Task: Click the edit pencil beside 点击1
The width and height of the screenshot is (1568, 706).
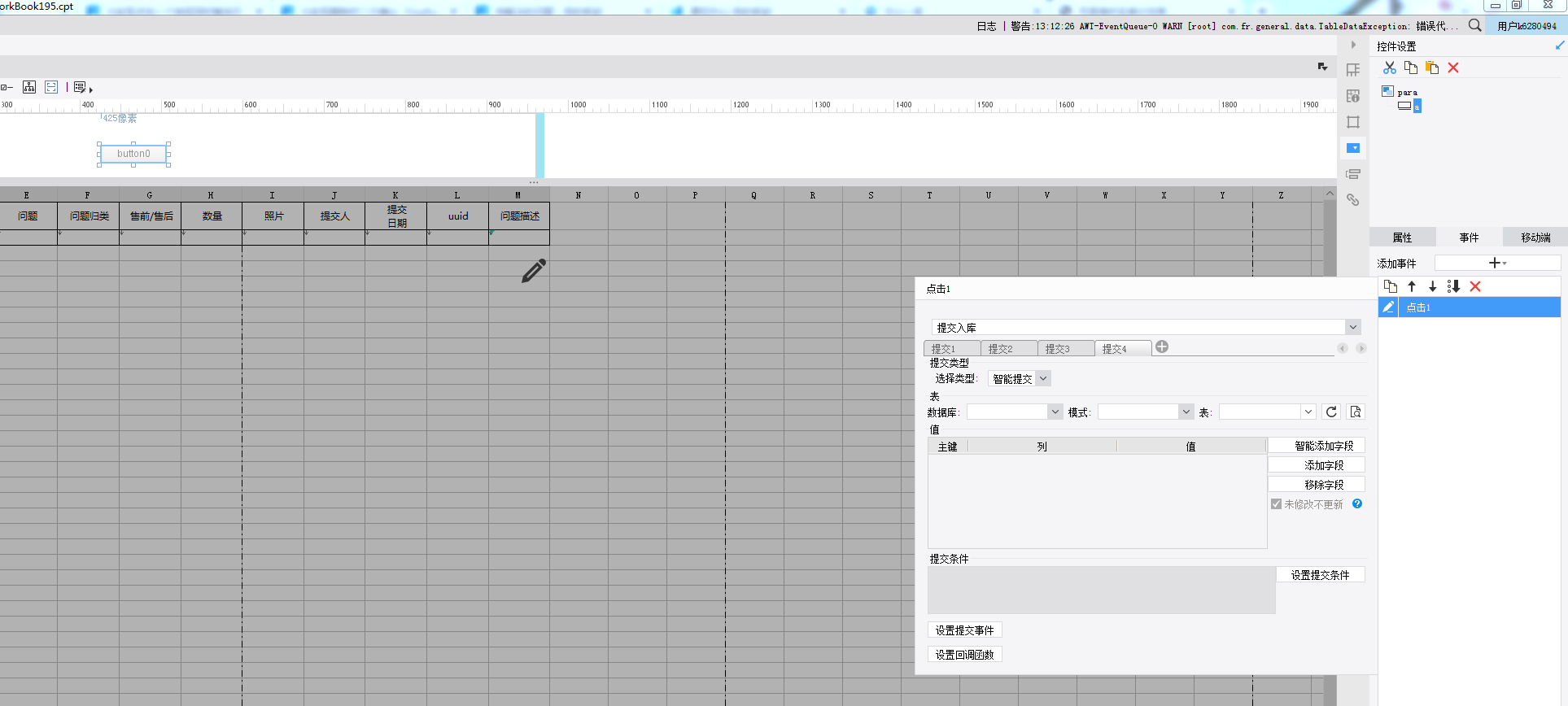Action: (1388, 307)
